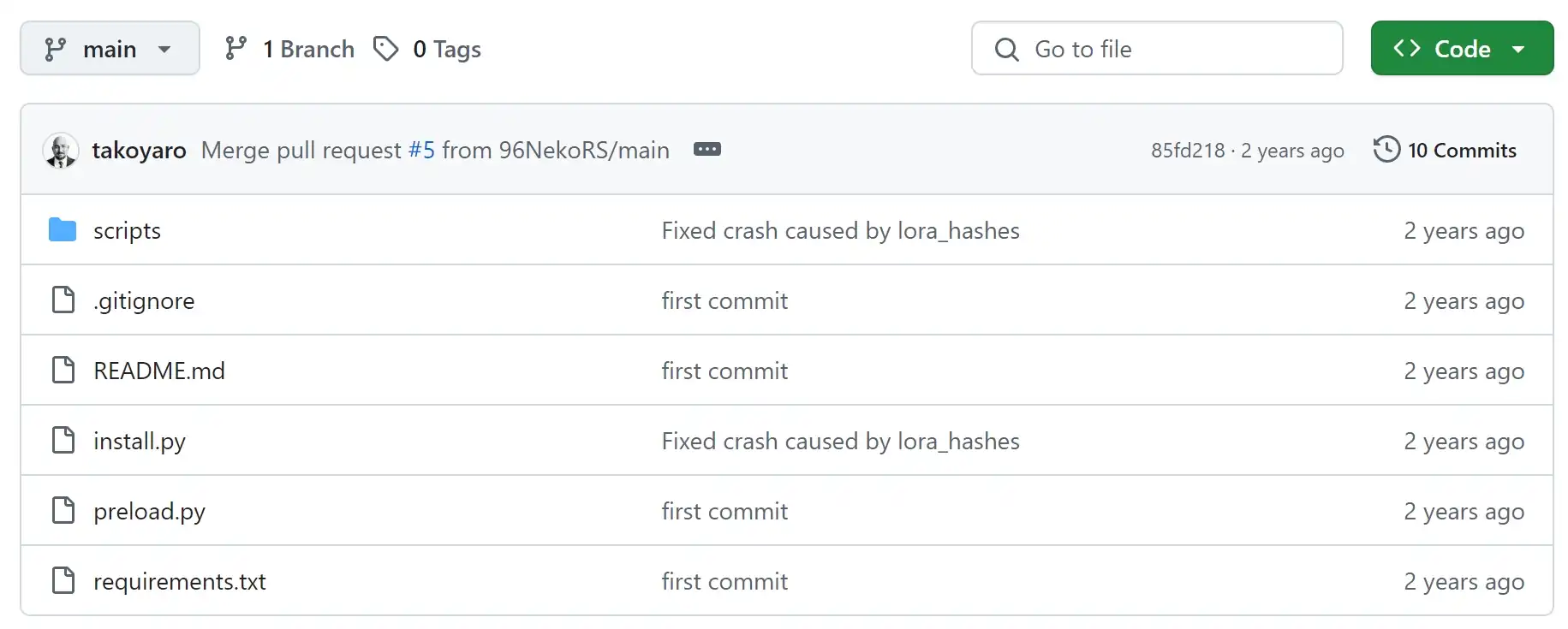Open the main branch selector dropdown

tap(110, 49)
